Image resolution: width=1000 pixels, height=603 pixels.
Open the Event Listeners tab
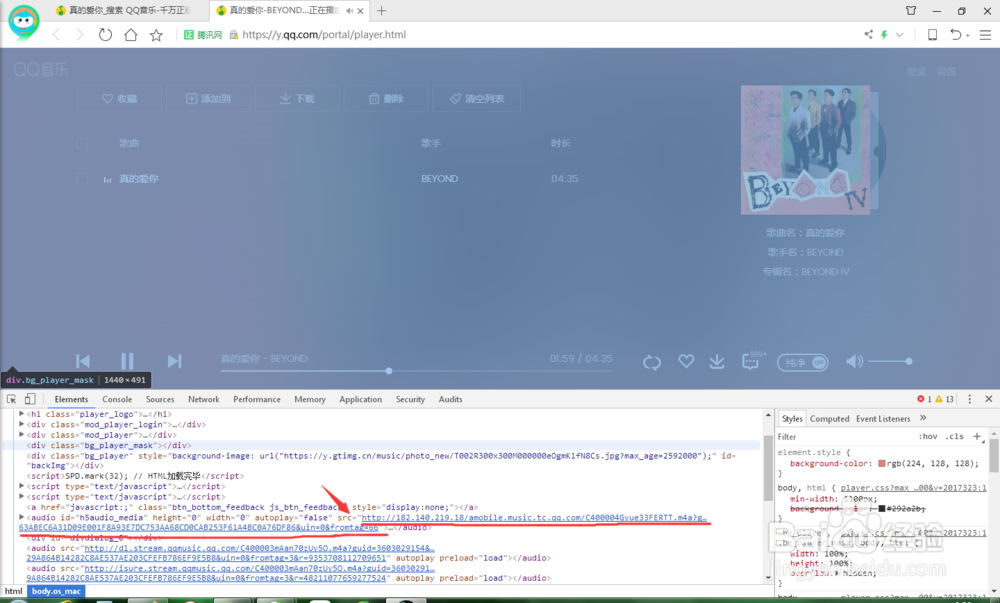(883, 419)
